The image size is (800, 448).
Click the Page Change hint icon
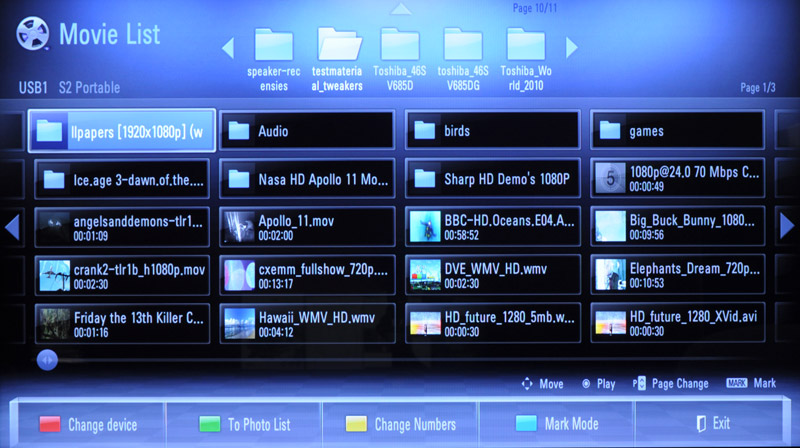(x=639, y=383)
